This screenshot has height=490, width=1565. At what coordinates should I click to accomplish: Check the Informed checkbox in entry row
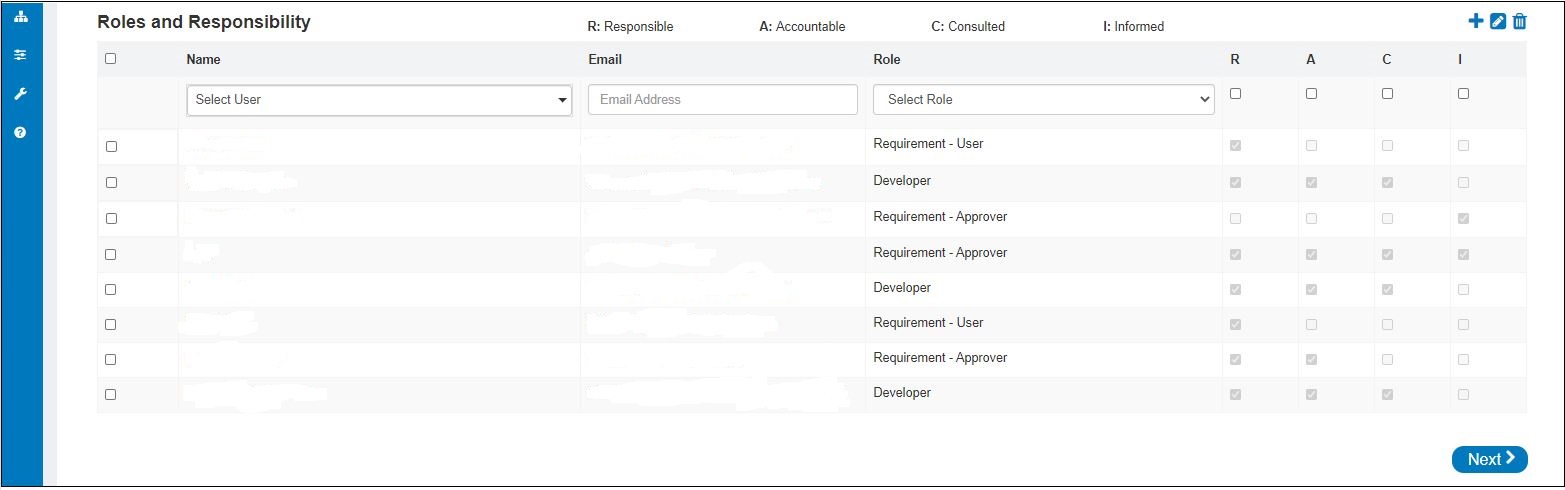1463,94
